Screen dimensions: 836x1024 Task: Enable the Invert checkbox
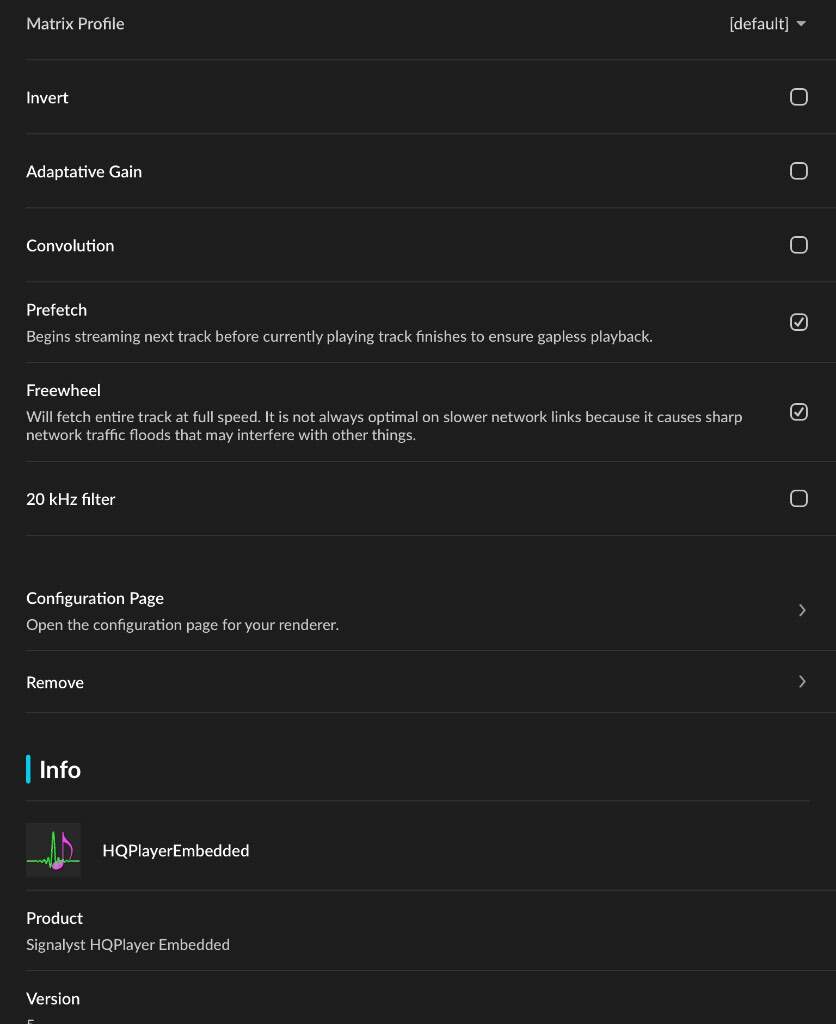point(799,97)
